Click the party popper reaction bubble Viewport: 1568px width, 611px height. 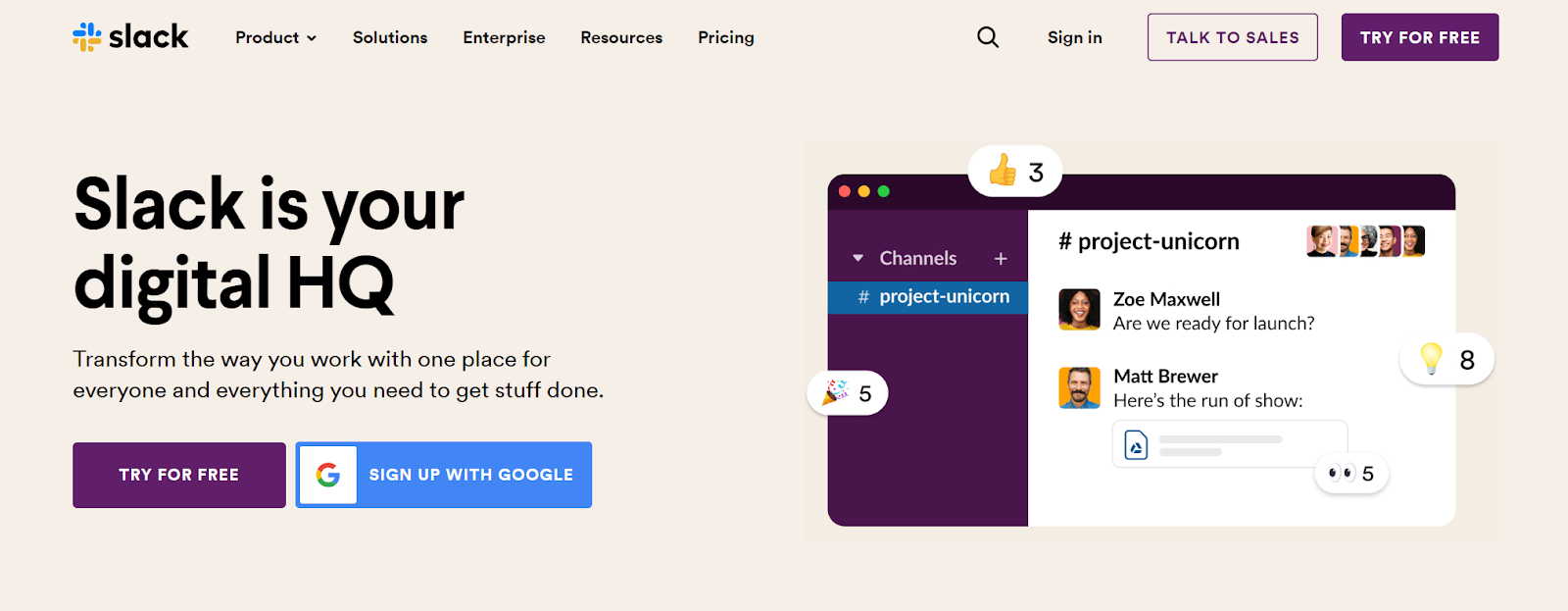point(848,393)
